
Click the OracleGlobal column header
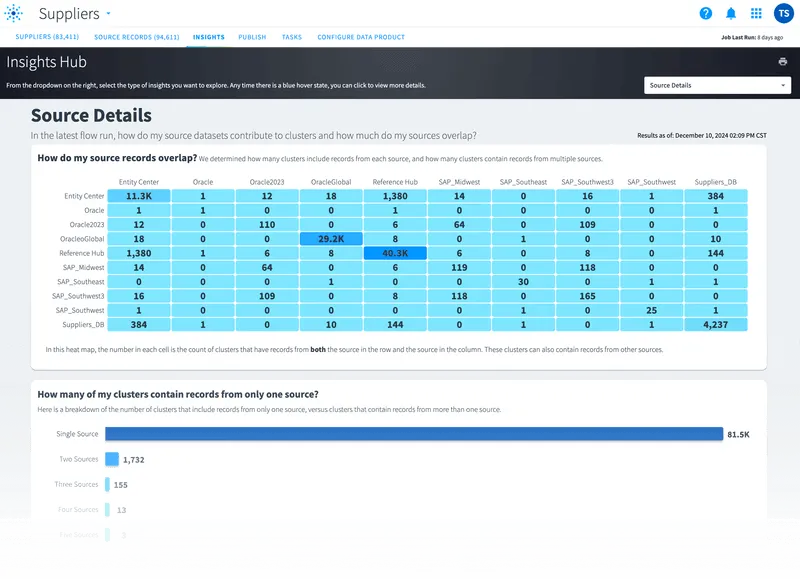(331, 182)
